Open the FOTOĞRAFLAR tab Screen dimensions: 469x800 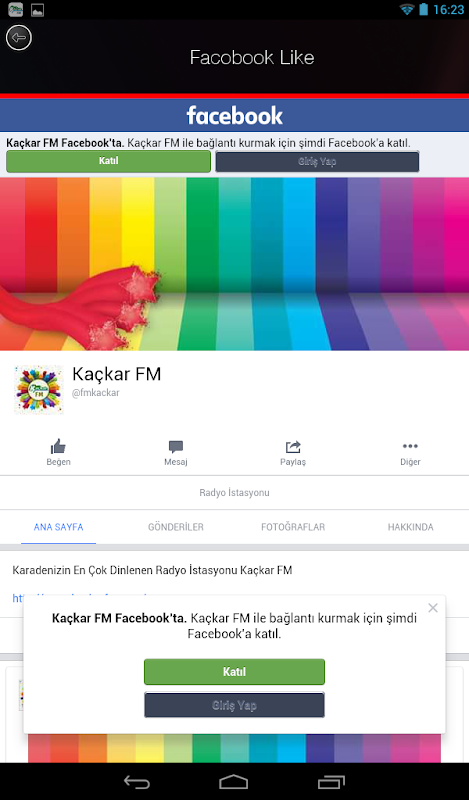(x=293, y=527)
